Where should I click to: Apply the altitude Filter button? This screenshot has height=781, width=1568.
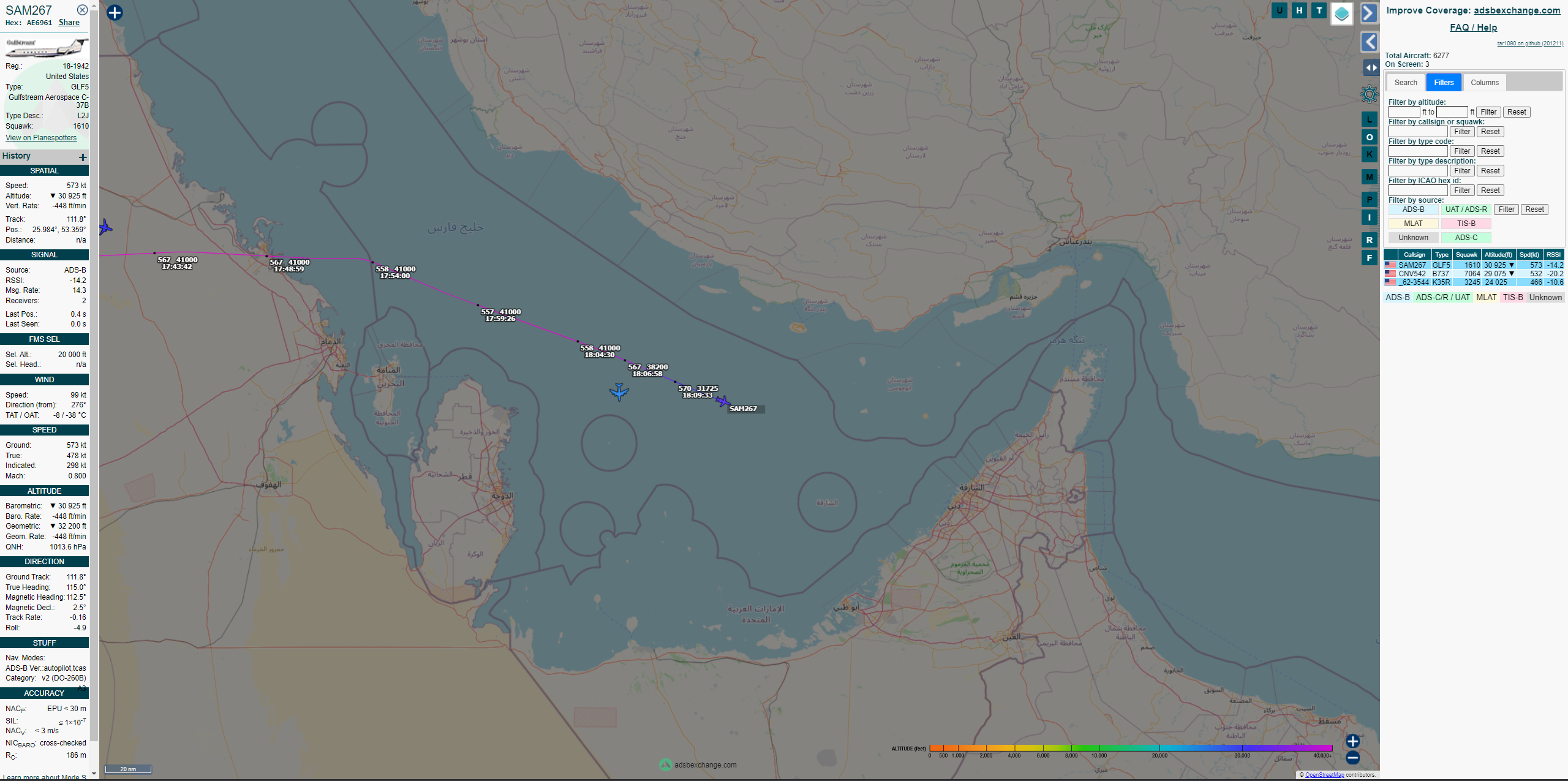click(1488, 112)
